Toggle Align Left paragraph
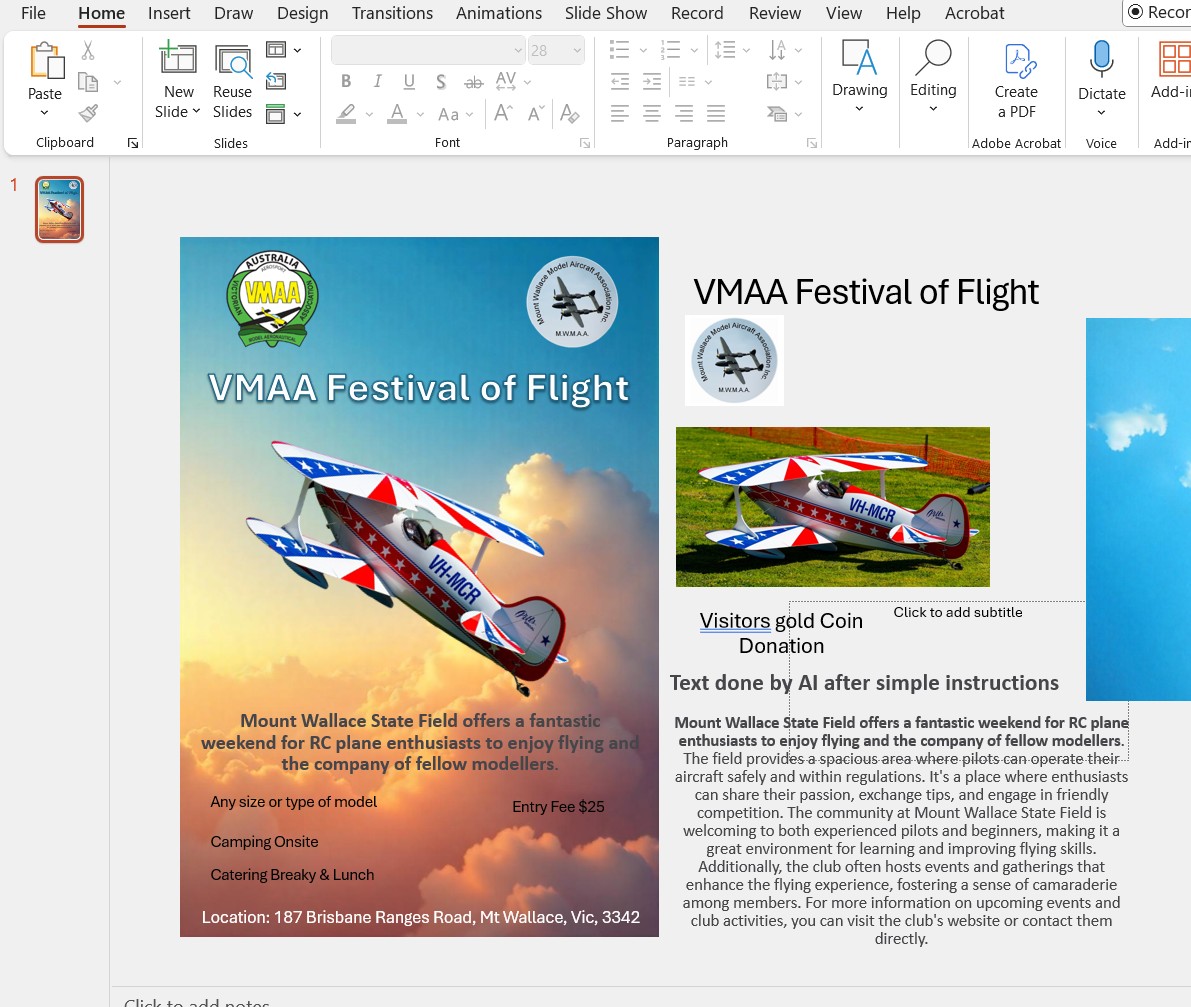 pyautogui.click(x=620, y=114)
